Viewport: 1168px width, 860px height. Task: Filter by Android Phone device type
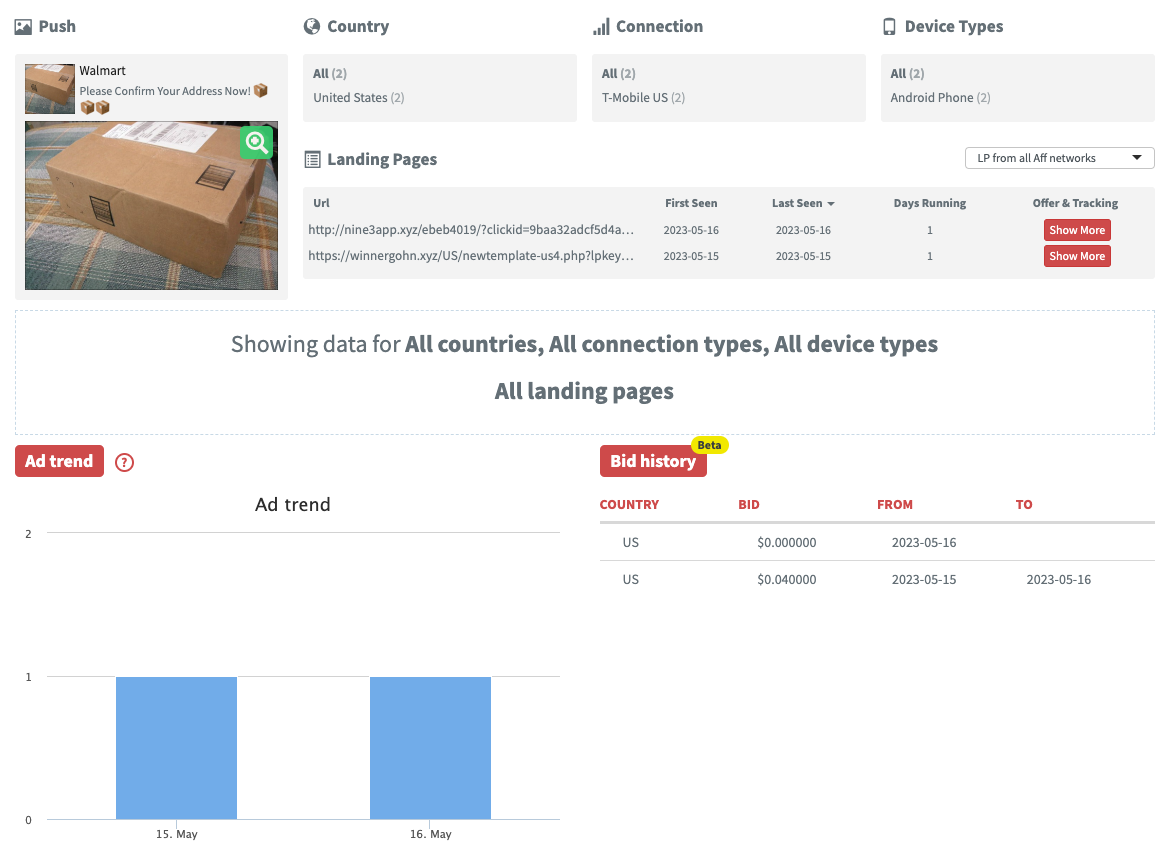[x=932, y=98]
